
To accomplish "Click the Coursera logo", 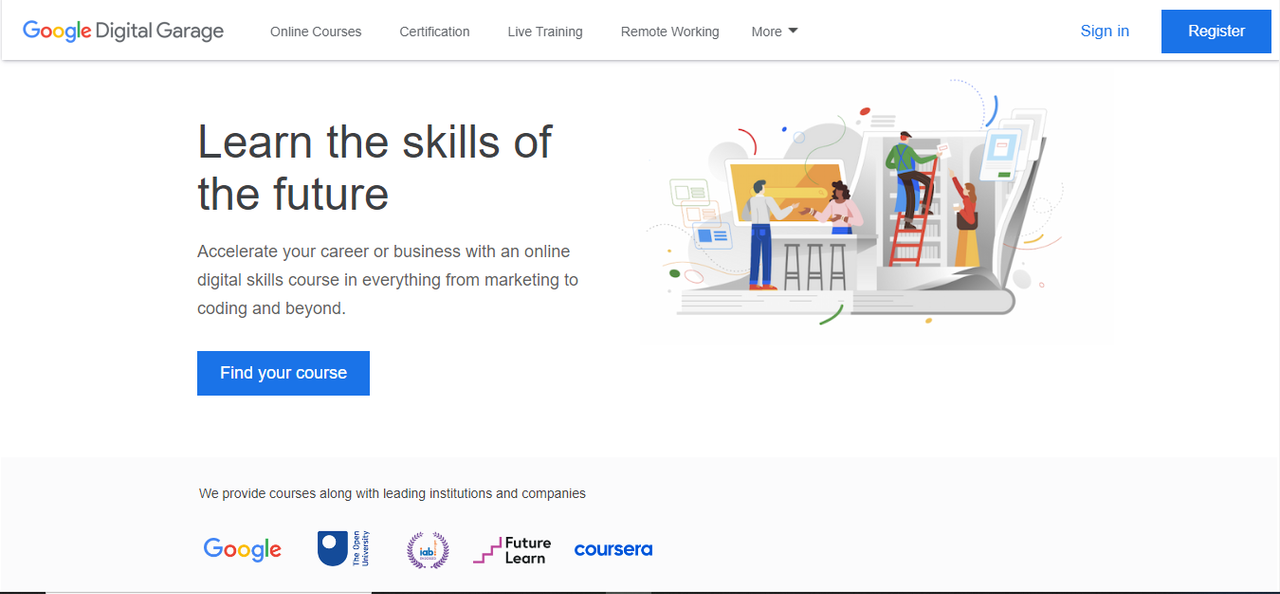I will point(613,549).
